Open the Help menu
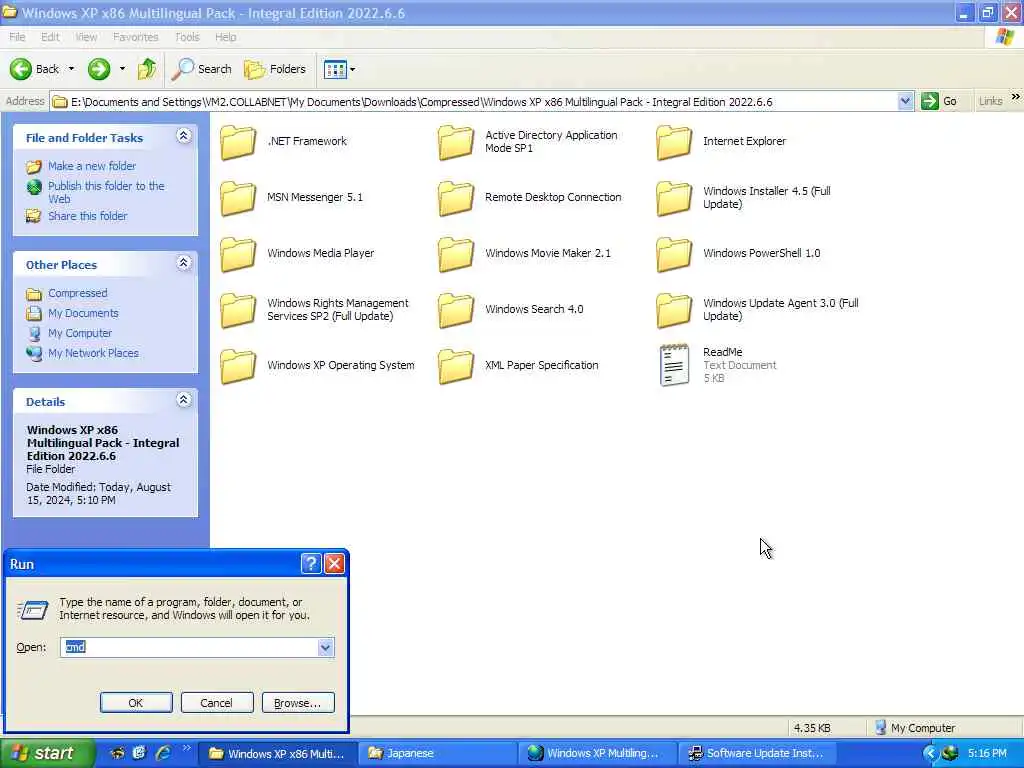Screen dimensions: 1024x768 click(225, 37)
